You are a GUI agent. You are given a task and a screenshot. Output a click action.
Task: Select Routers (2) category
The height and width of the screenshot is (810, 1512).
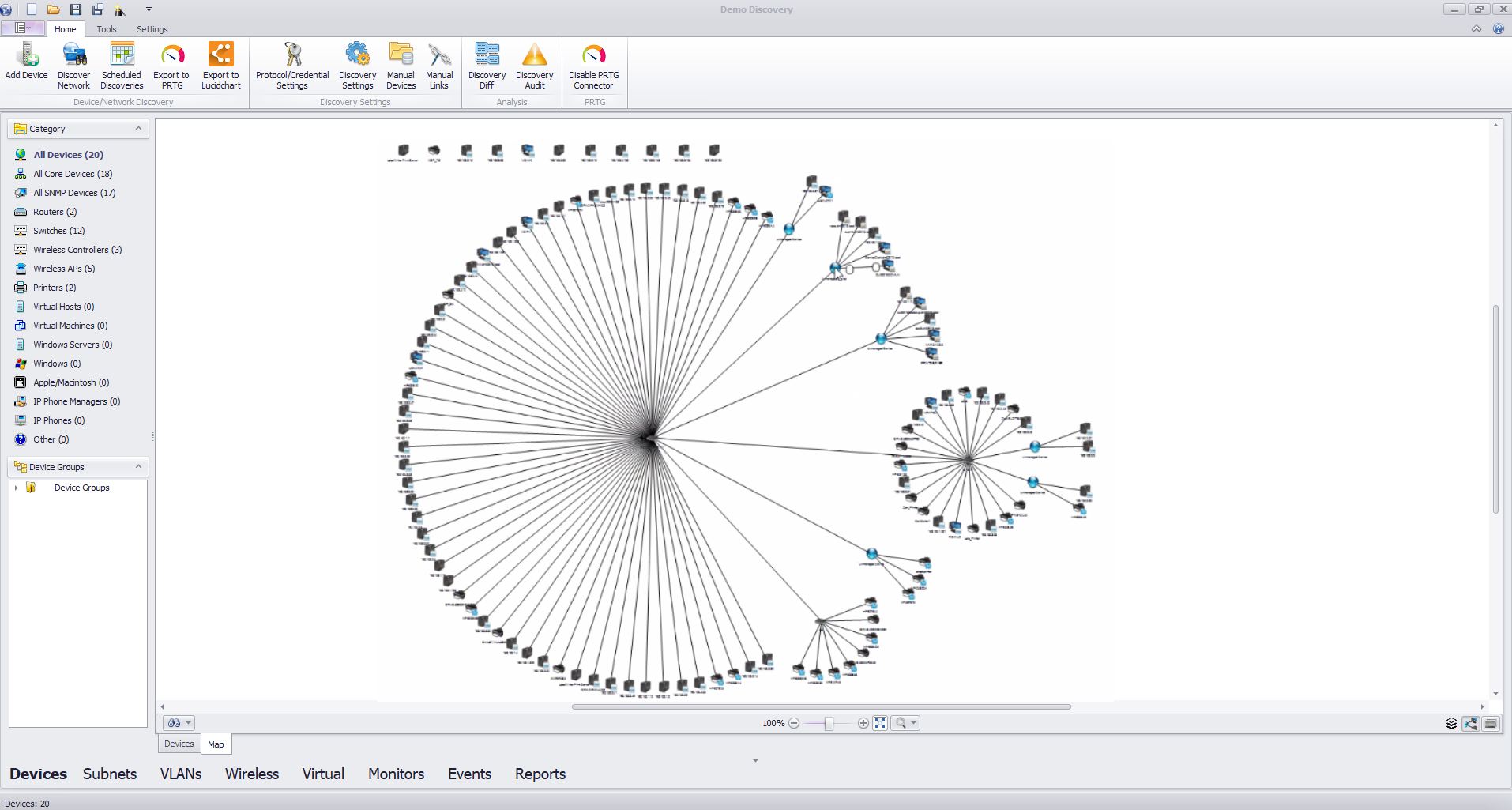click(x=55, y=212)
